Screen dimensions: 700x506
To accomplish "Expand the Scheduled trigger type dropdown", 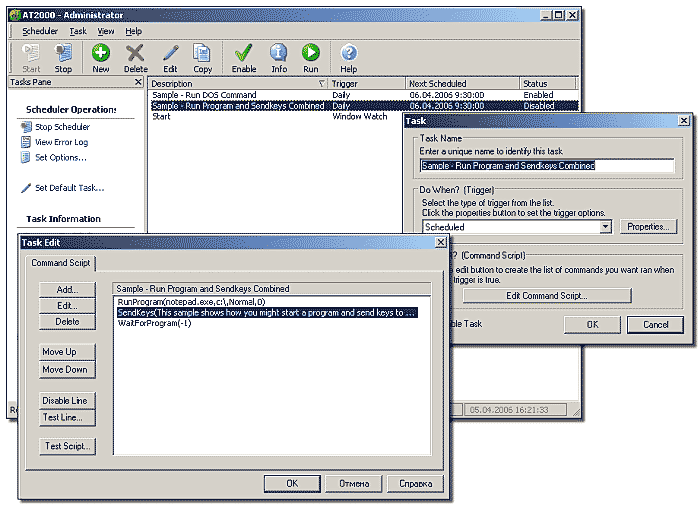I will click(x=606, y=227).
